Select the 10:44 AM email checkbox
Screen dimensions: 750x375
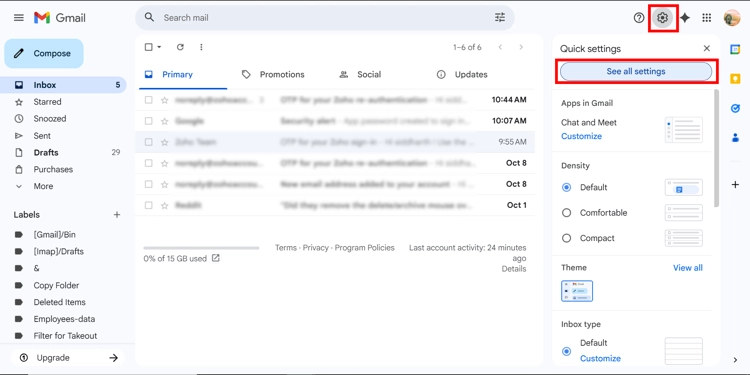(149, 100)
